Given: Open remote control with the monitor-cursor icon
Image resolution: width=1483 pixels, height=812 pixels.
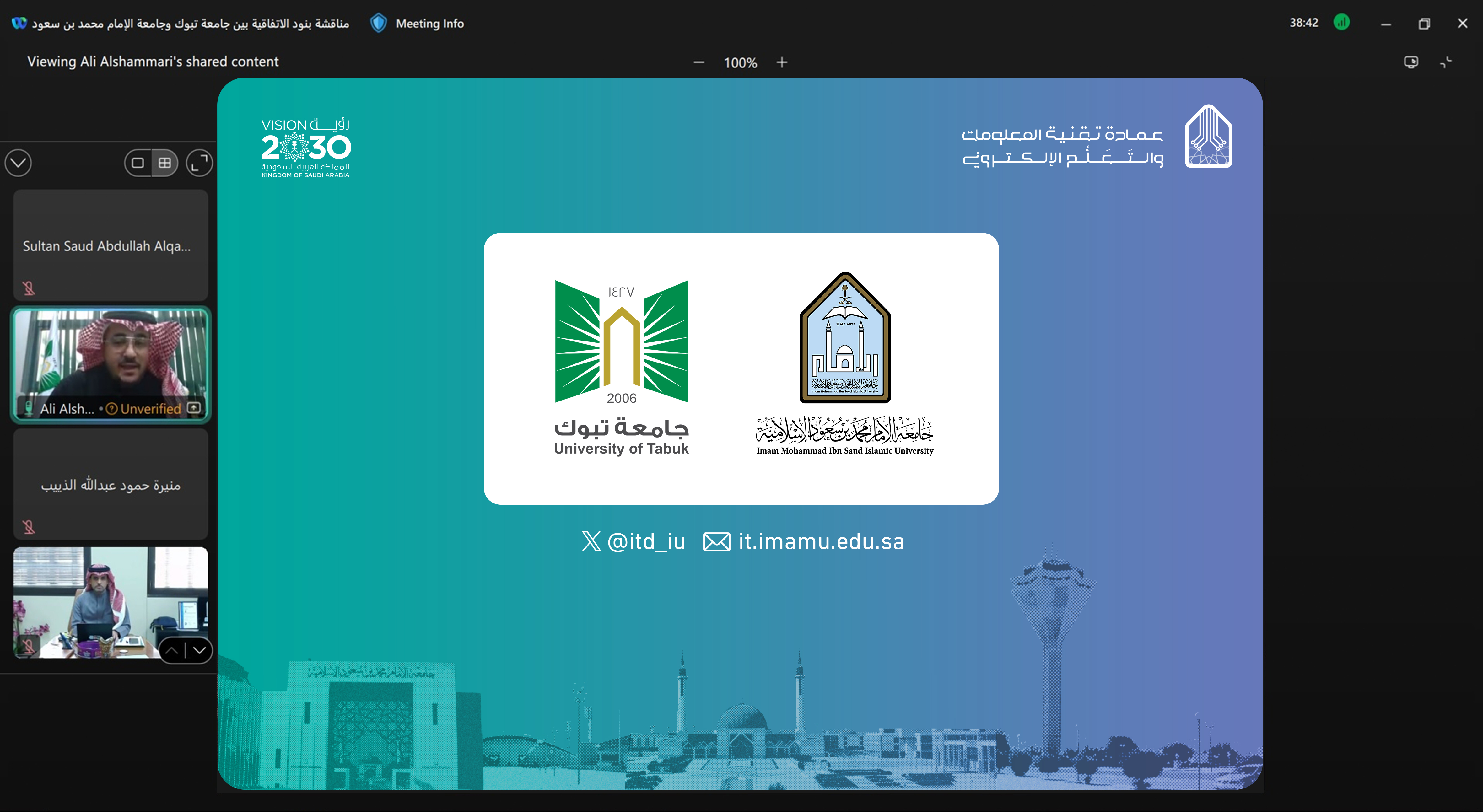Looking at the screenshot, I should point(1412,62).
